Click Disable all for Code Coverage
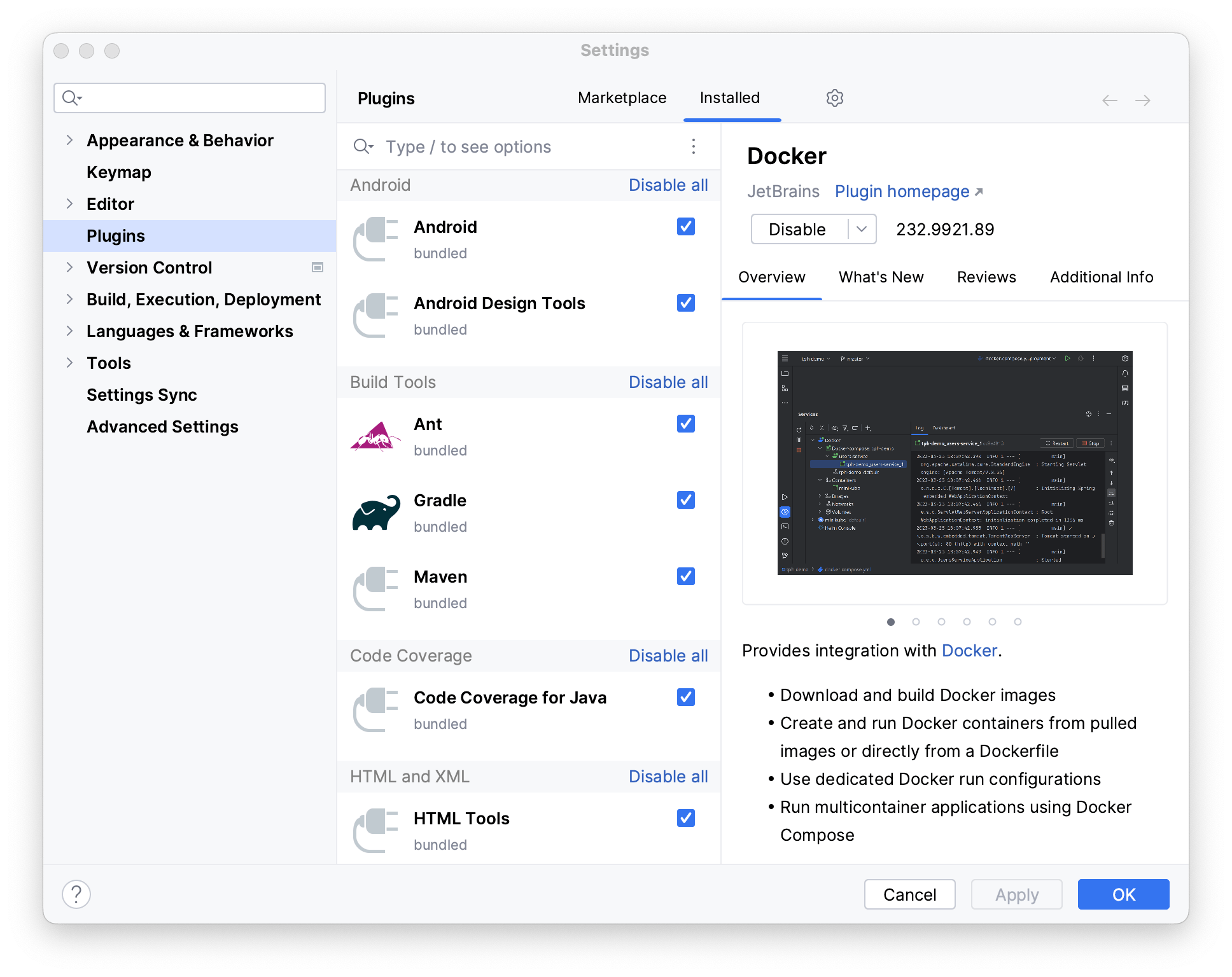Screen dimensions: 1232x977 coord(668,656)
